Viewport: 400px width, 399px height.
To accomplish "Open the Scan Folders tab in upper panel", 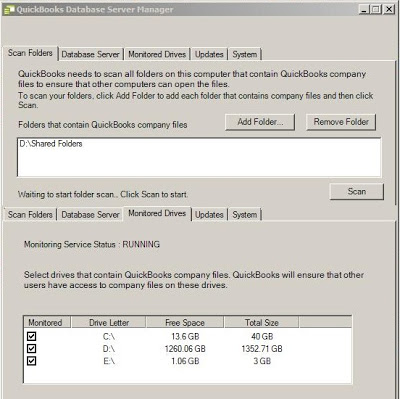I will (x=30, y=53).
